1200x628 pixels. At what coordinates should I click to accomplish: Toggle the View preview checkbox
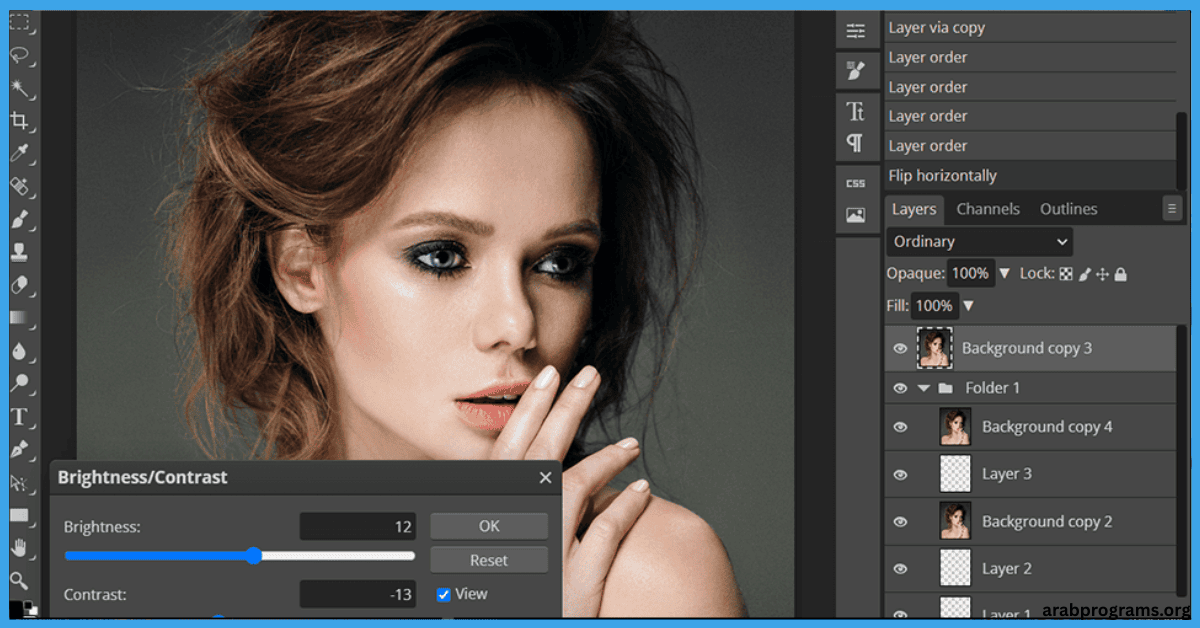(444, 594)
